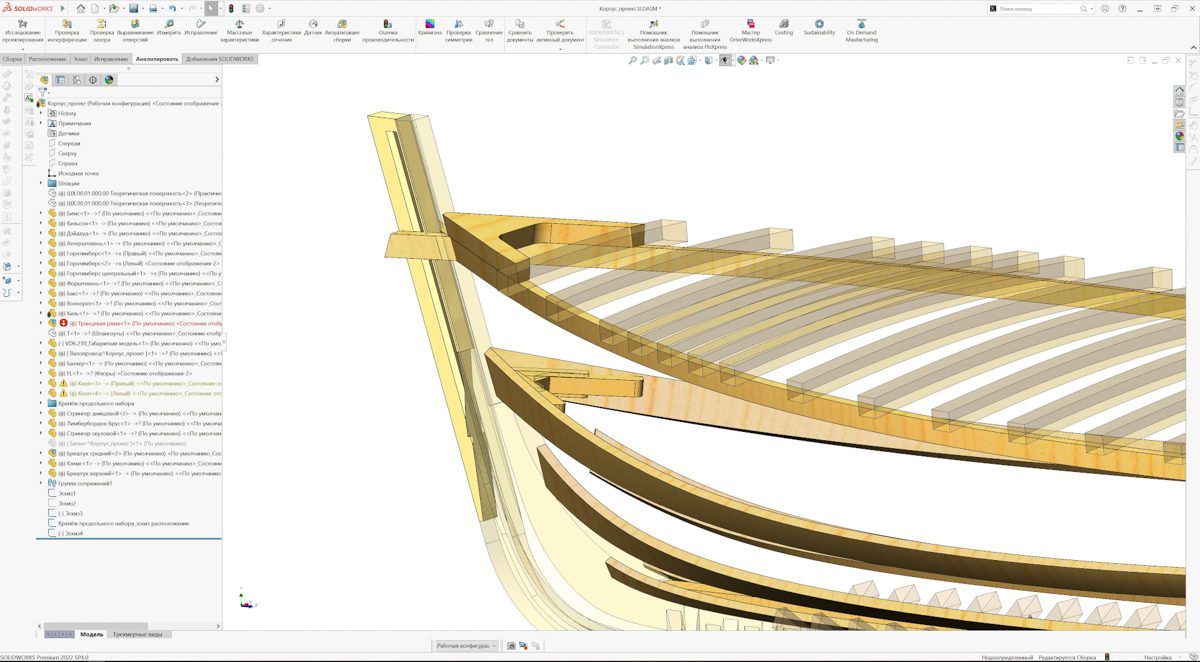Open Проверка интерференции tool
The height and width of the screenshot is (662, 1200).
tap(67, 26)
